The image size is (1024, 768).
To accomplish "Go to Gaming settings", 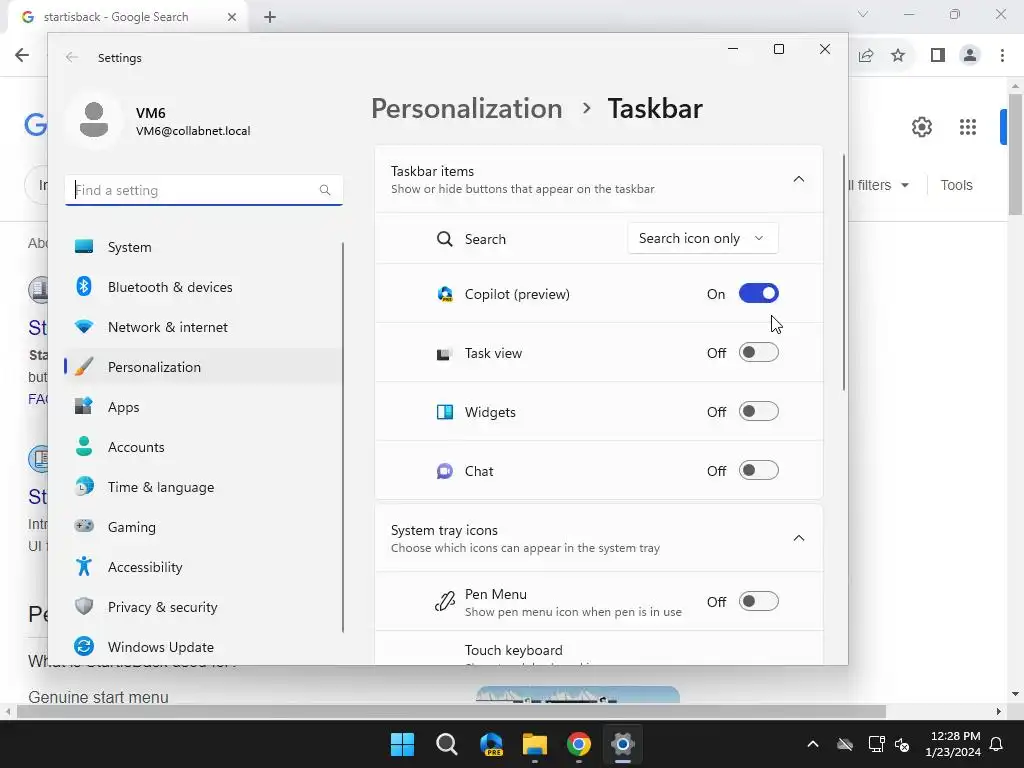I will (202, 526).
